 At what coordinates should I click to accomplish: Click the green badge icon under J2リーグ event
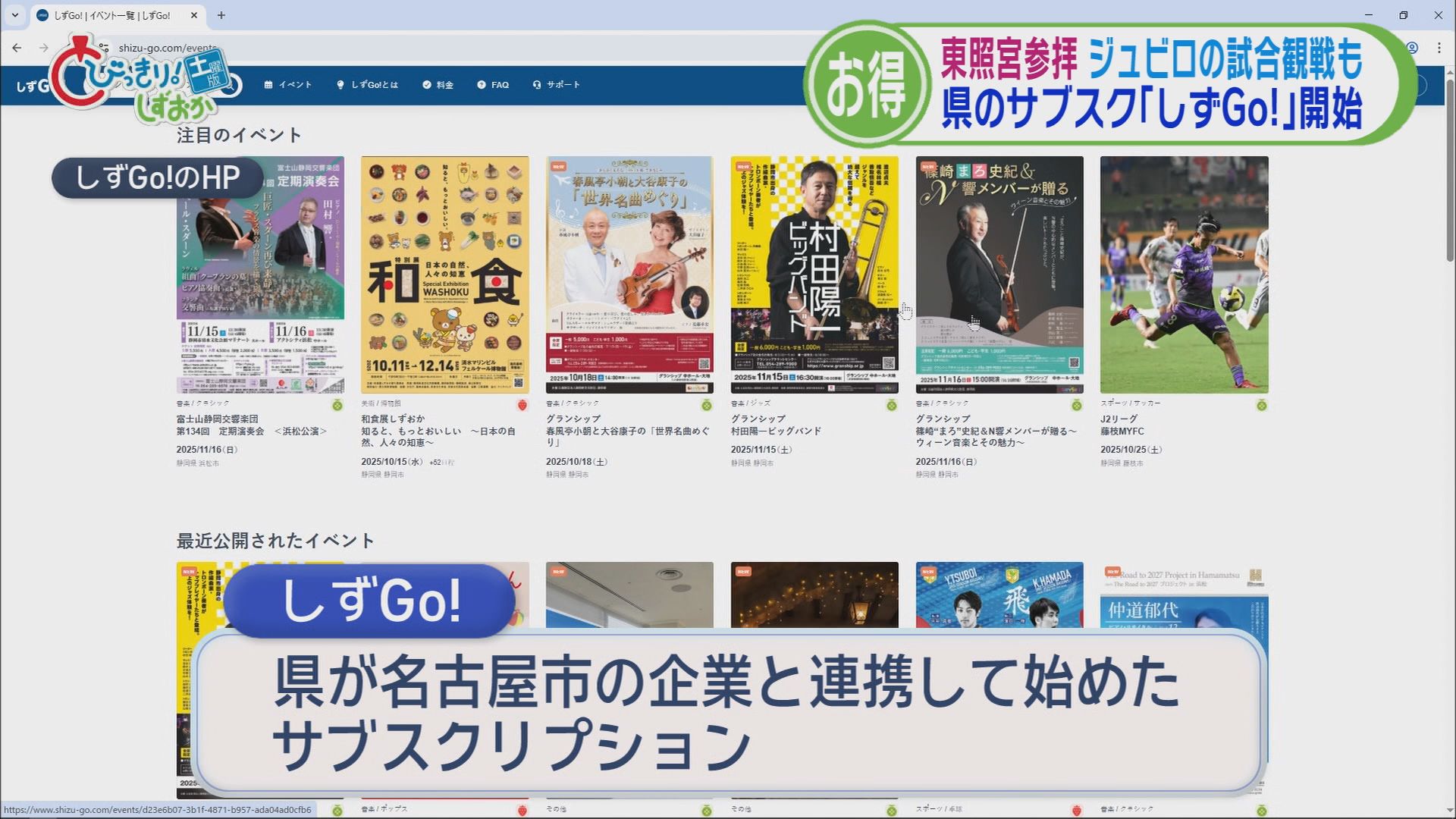coord(1261,405)
